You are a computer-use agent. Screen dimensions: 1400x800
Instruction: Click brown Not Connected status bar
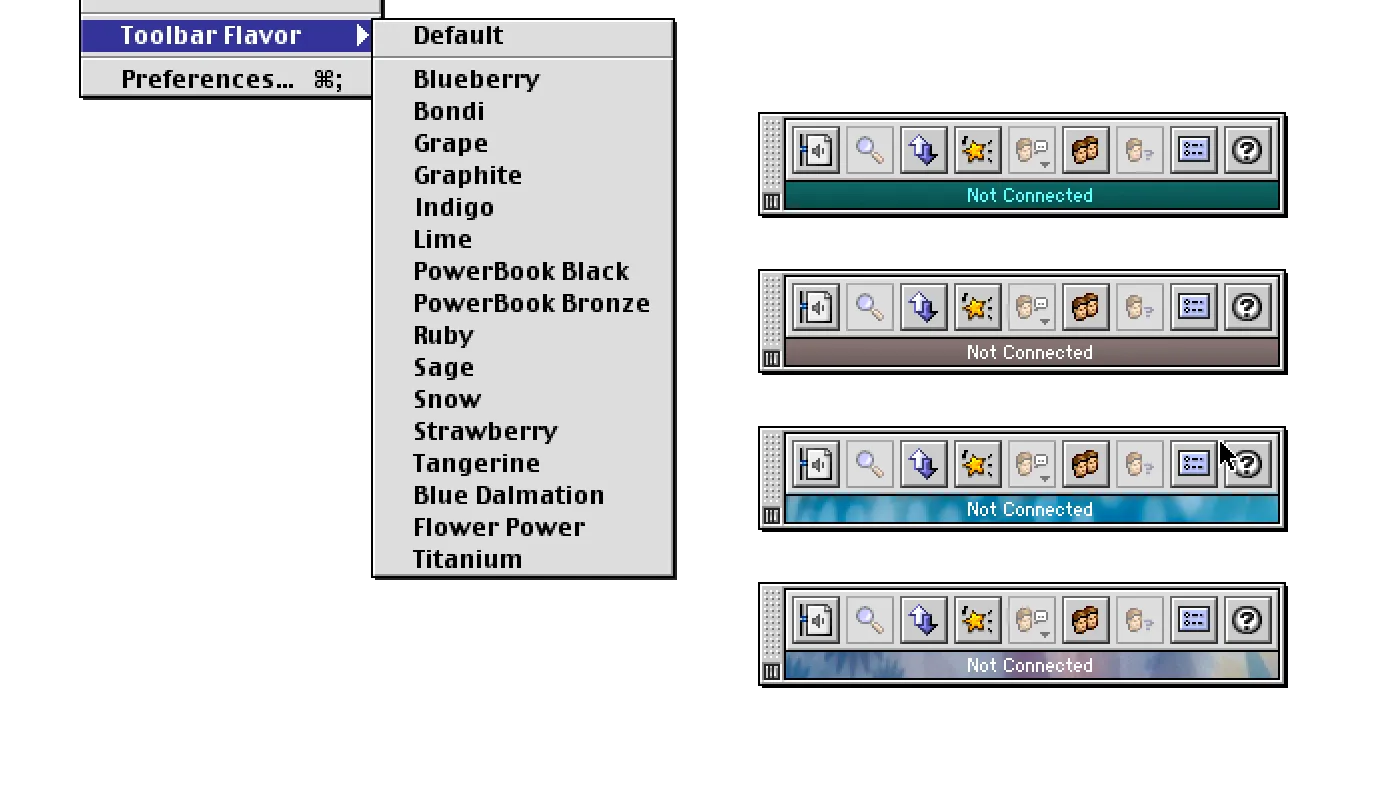click(1031, 353)
